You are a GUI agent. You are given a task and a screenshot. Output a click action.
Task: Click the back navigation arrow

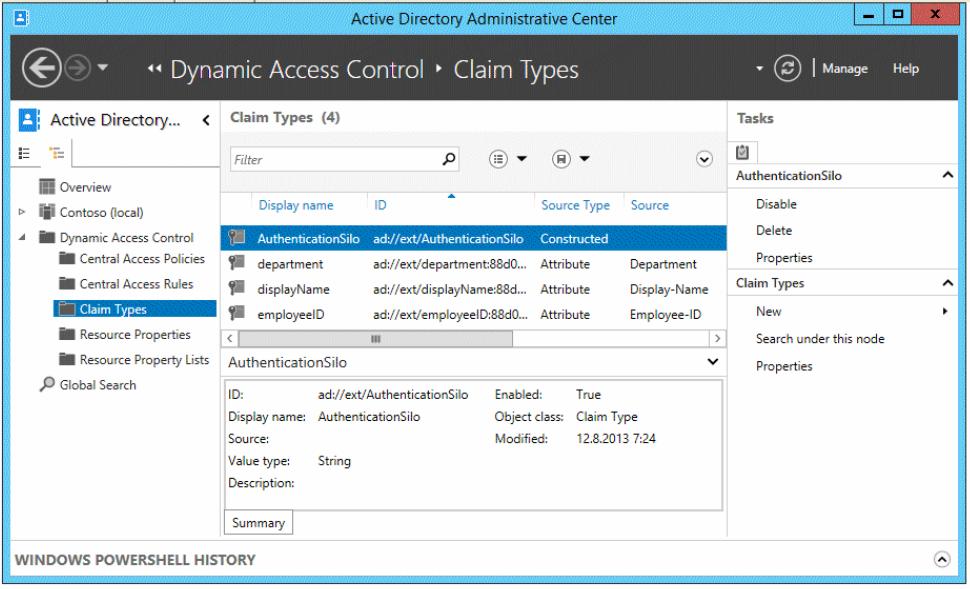[41, 67]
